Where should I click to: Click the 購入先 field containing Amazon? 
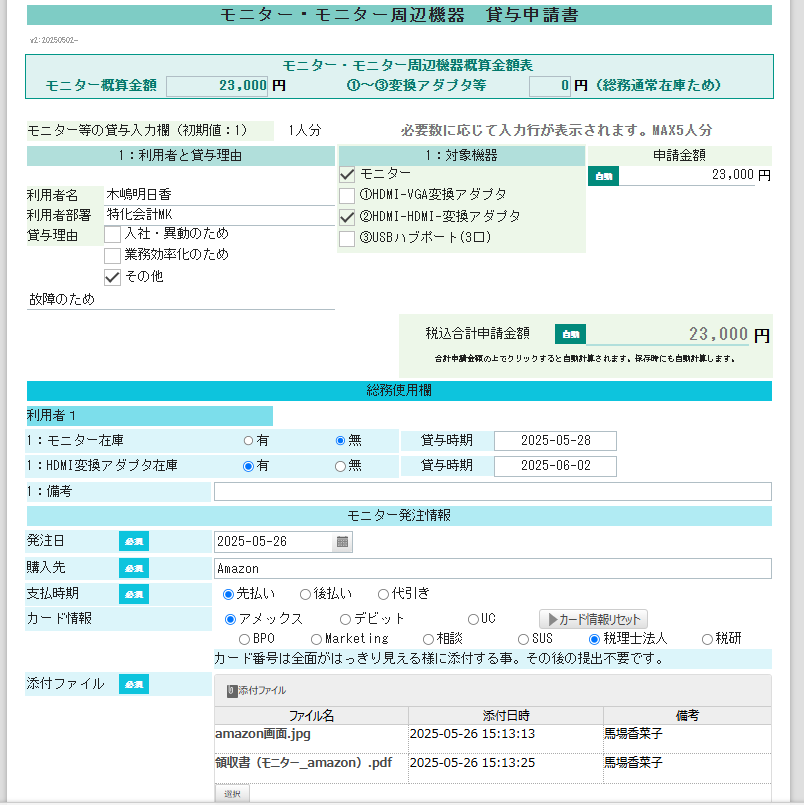coord(492,568)
